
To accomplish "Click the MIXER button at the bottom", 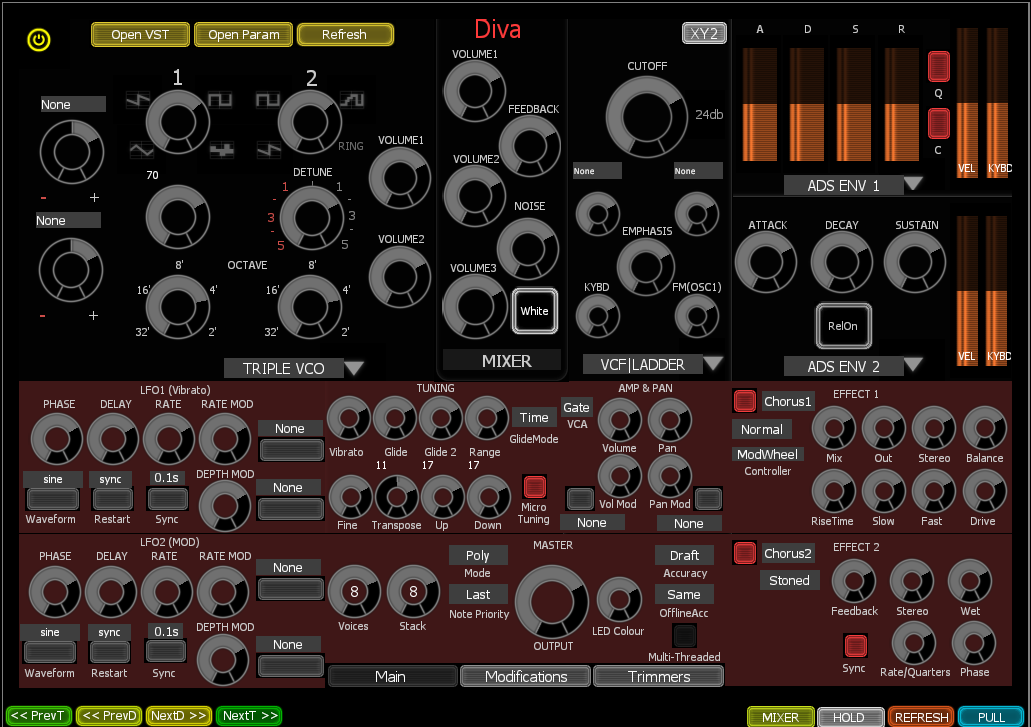I will coord(780,717).
